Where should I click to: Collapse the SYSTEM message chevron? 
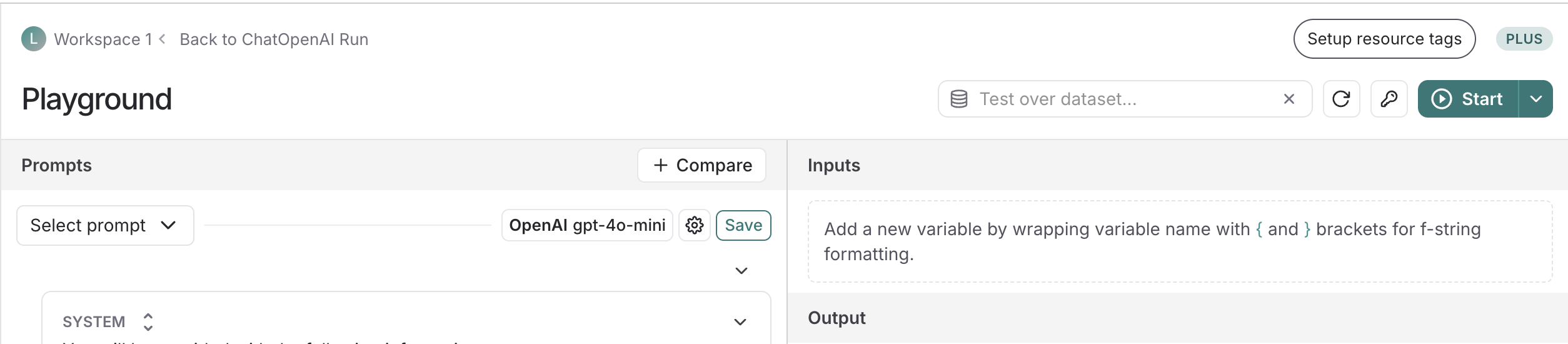(740, 322)
